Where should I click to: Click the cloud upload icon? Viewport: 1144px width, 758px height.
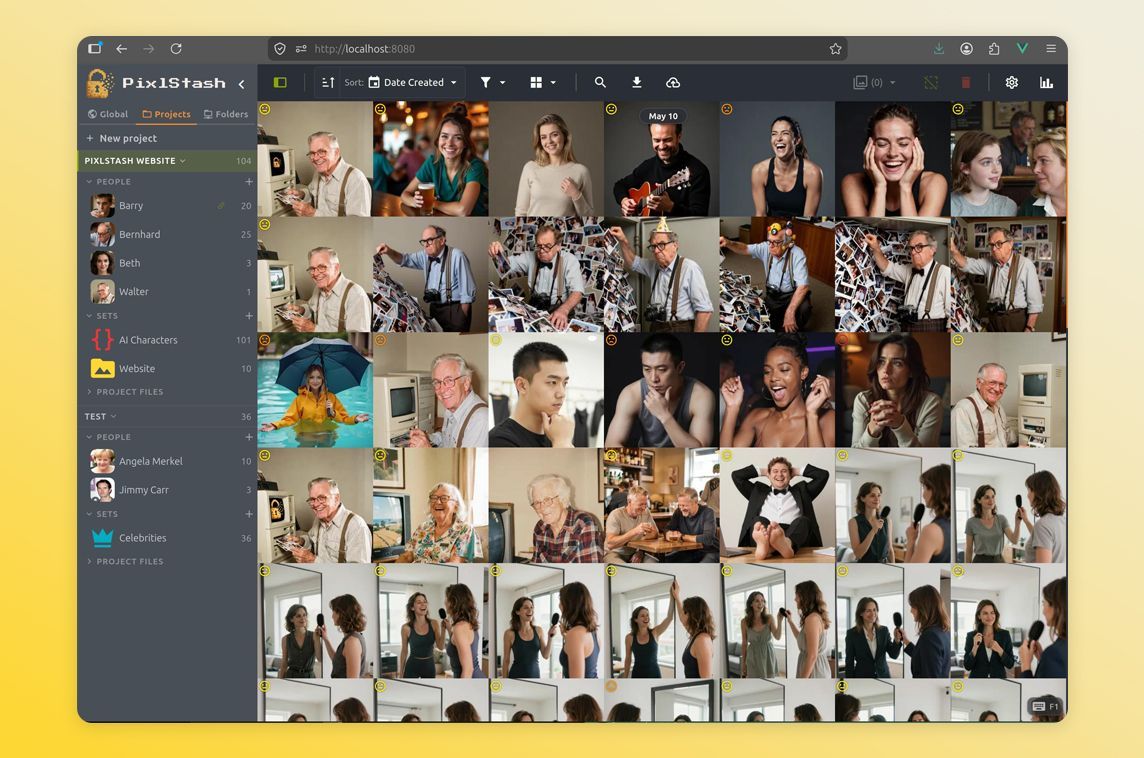tap(673, 82)
